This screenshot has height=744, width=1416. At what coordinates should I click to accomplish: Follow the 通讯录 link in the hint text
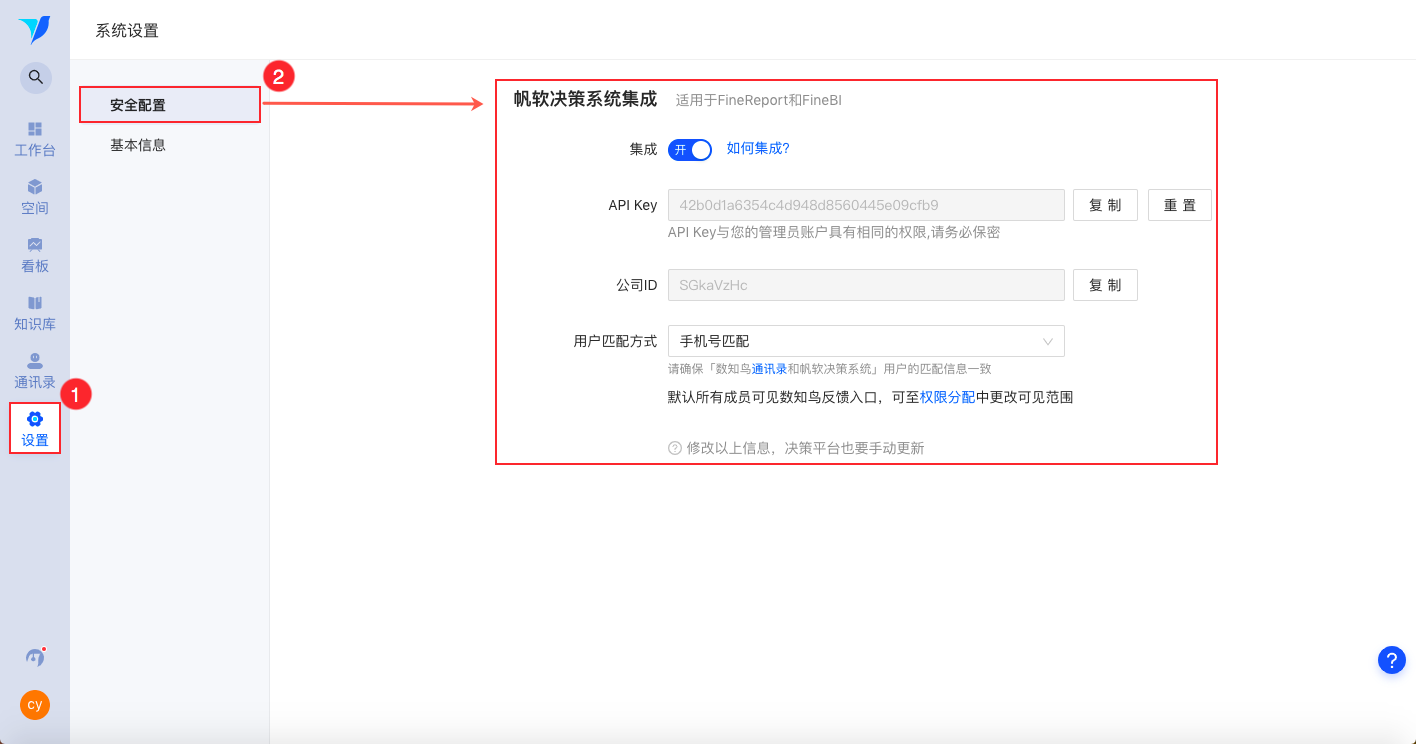pos(770,369)
